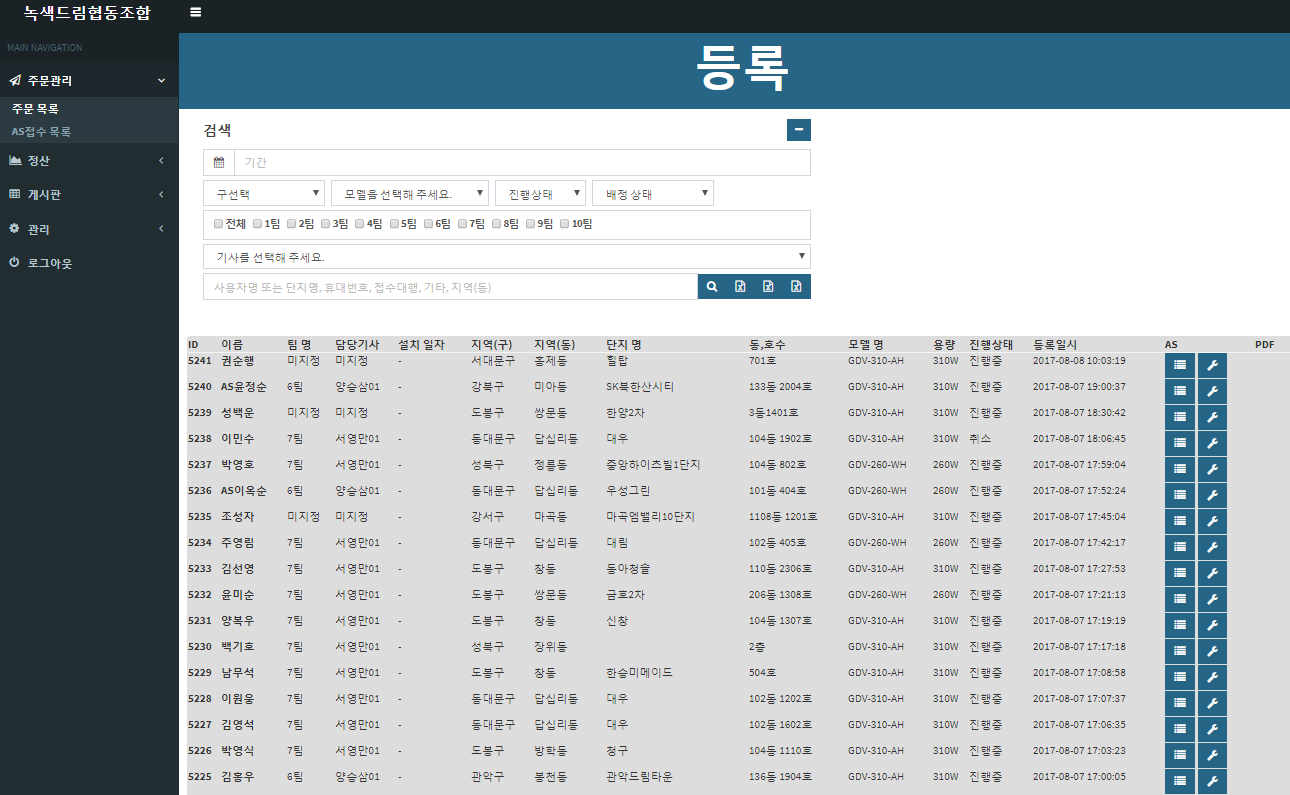
Task: Click the name AS윤정순 in row 5240
Action: pyautogui.click(x=244, y=386)
